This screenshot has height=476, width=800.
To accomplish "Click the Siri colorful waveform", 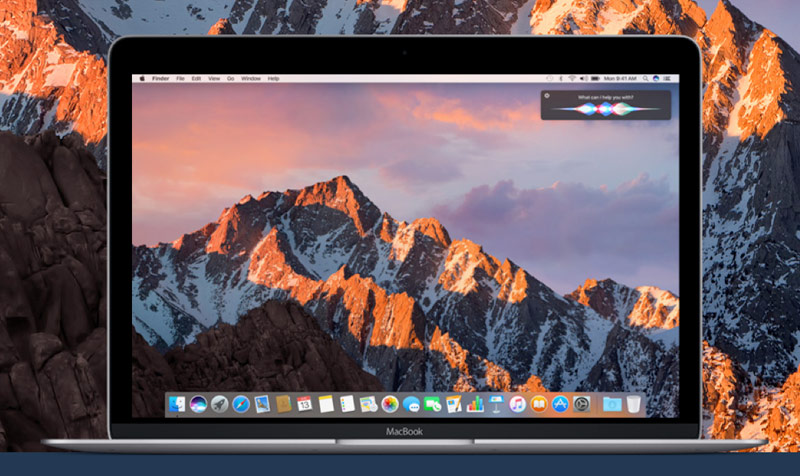I will (606, 109).
